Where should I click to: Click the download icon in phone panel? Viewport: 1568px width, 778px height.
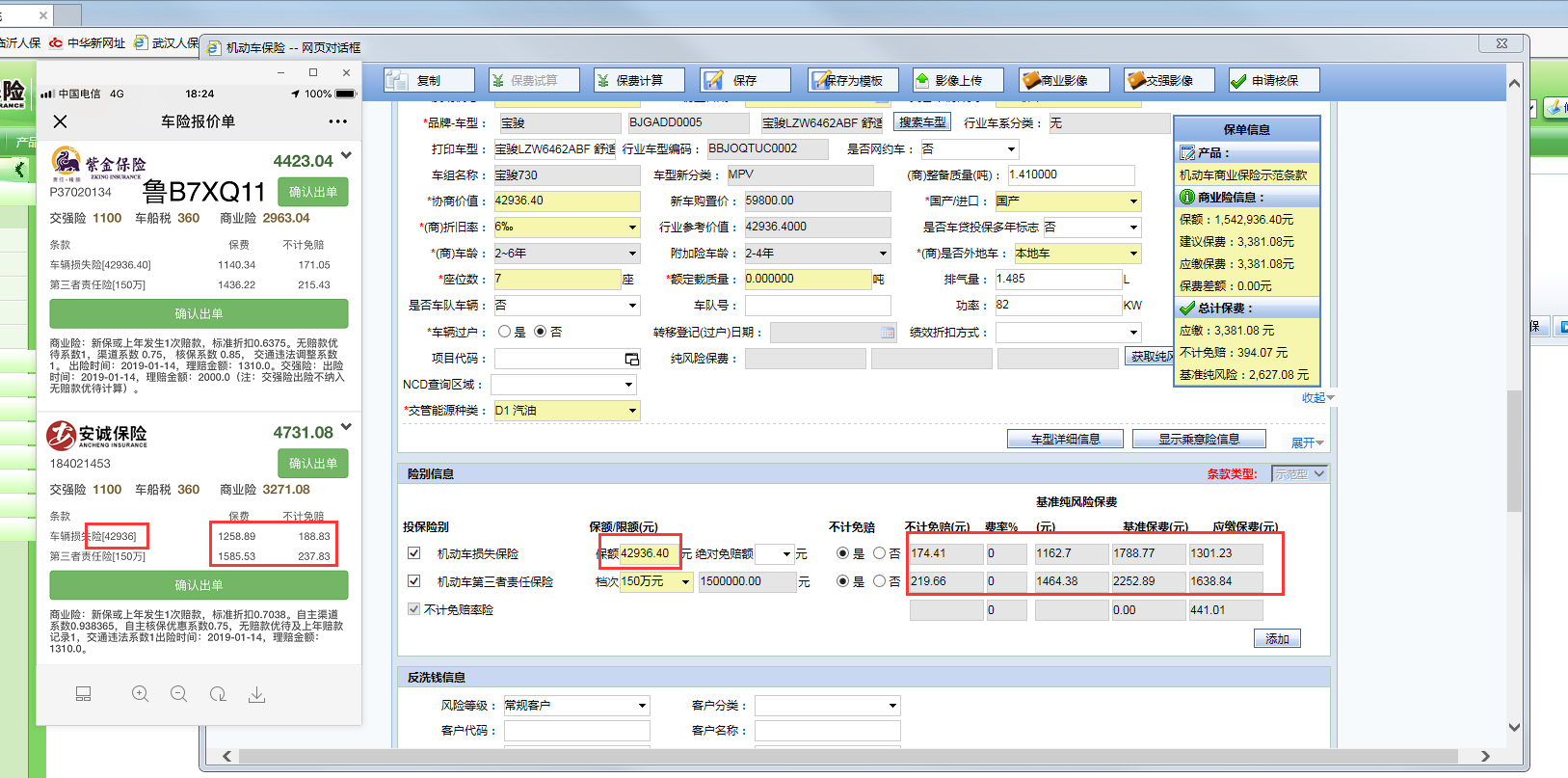[256, 694]
